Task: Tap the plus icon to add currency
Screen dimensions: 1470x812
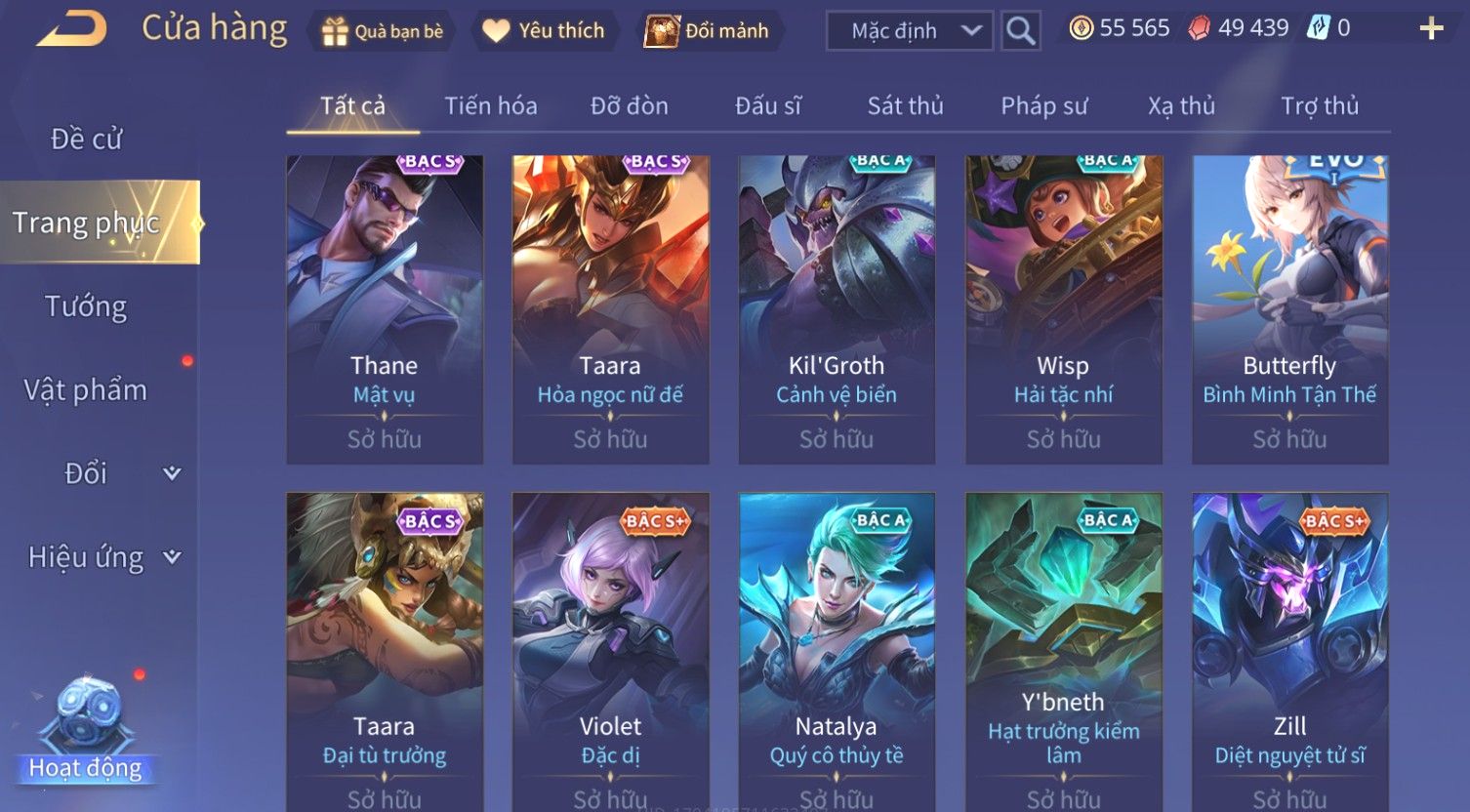Action: [1431, 28]
